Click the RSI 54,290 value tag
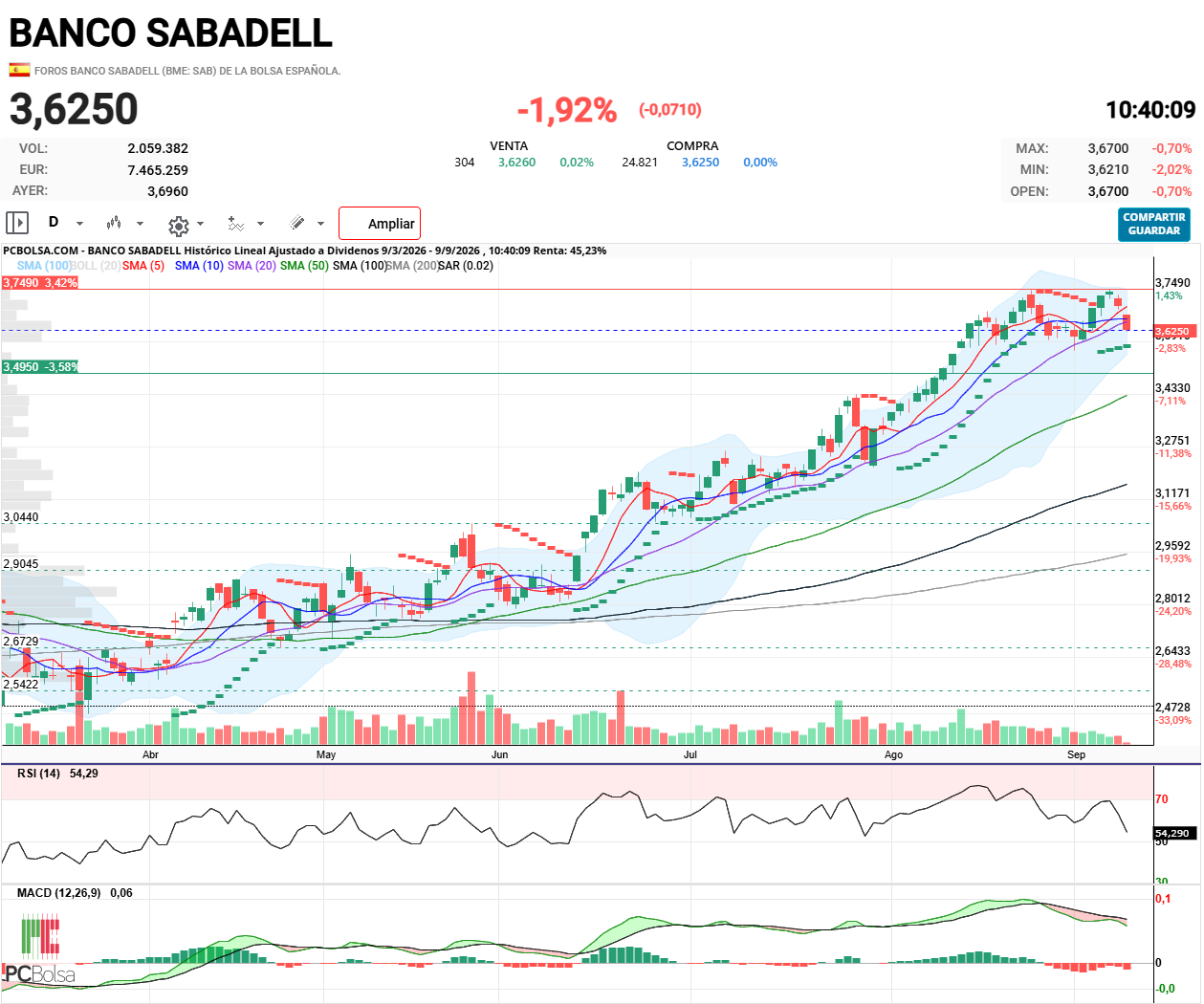Viewport: 1204px width, 1004px height. coord(1174,834)
